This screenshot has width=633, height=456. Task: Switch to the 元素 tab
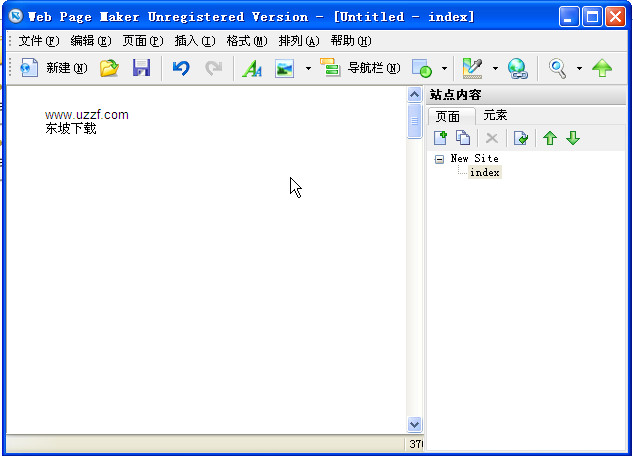coord(495,115)
